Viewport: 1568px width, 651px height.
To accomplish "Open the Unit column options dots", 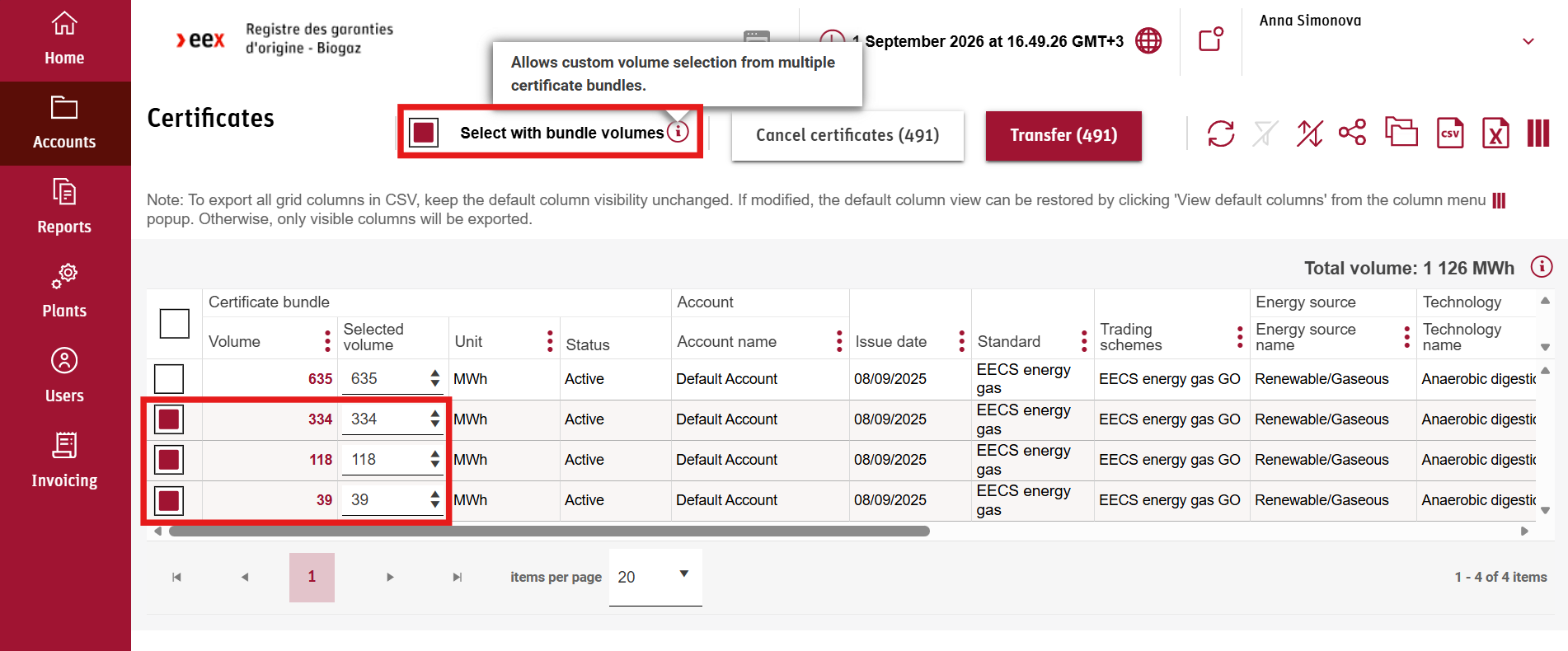I will (550, 341).
